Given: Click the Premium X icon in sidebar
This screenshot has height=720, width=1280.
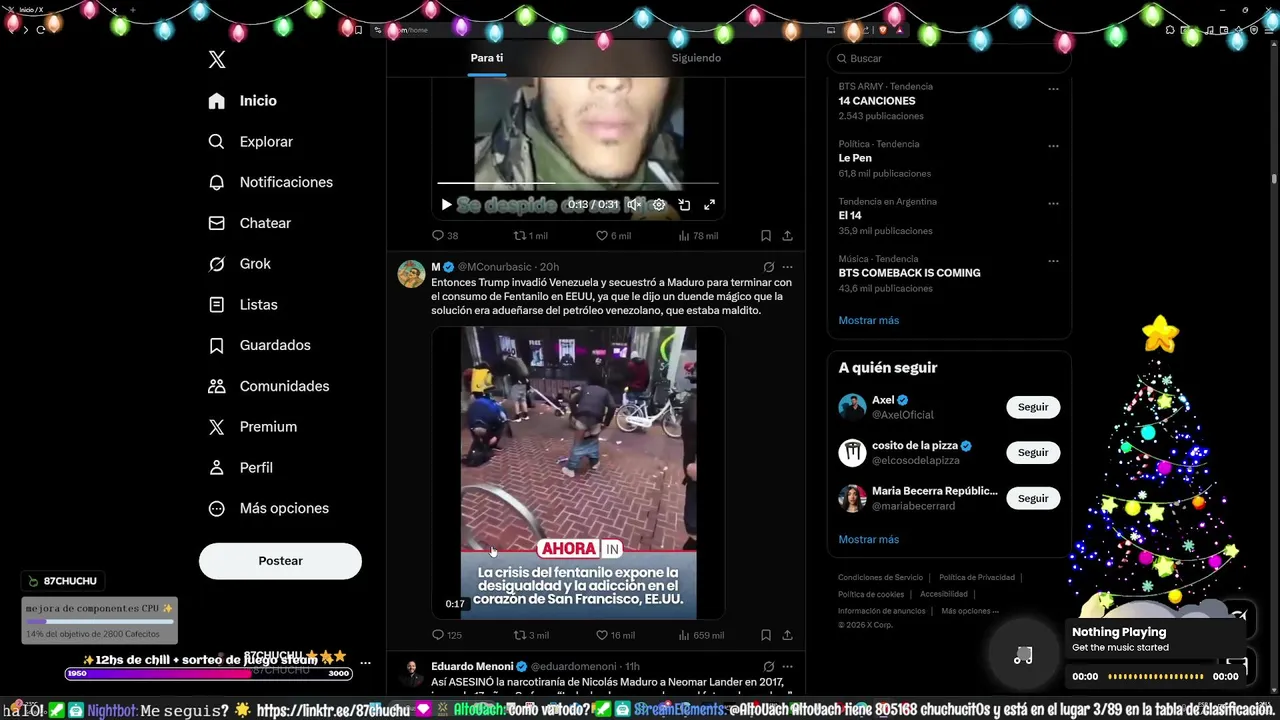Looking at the screenshot, I should pyautogui.click(x=217, y=427).
